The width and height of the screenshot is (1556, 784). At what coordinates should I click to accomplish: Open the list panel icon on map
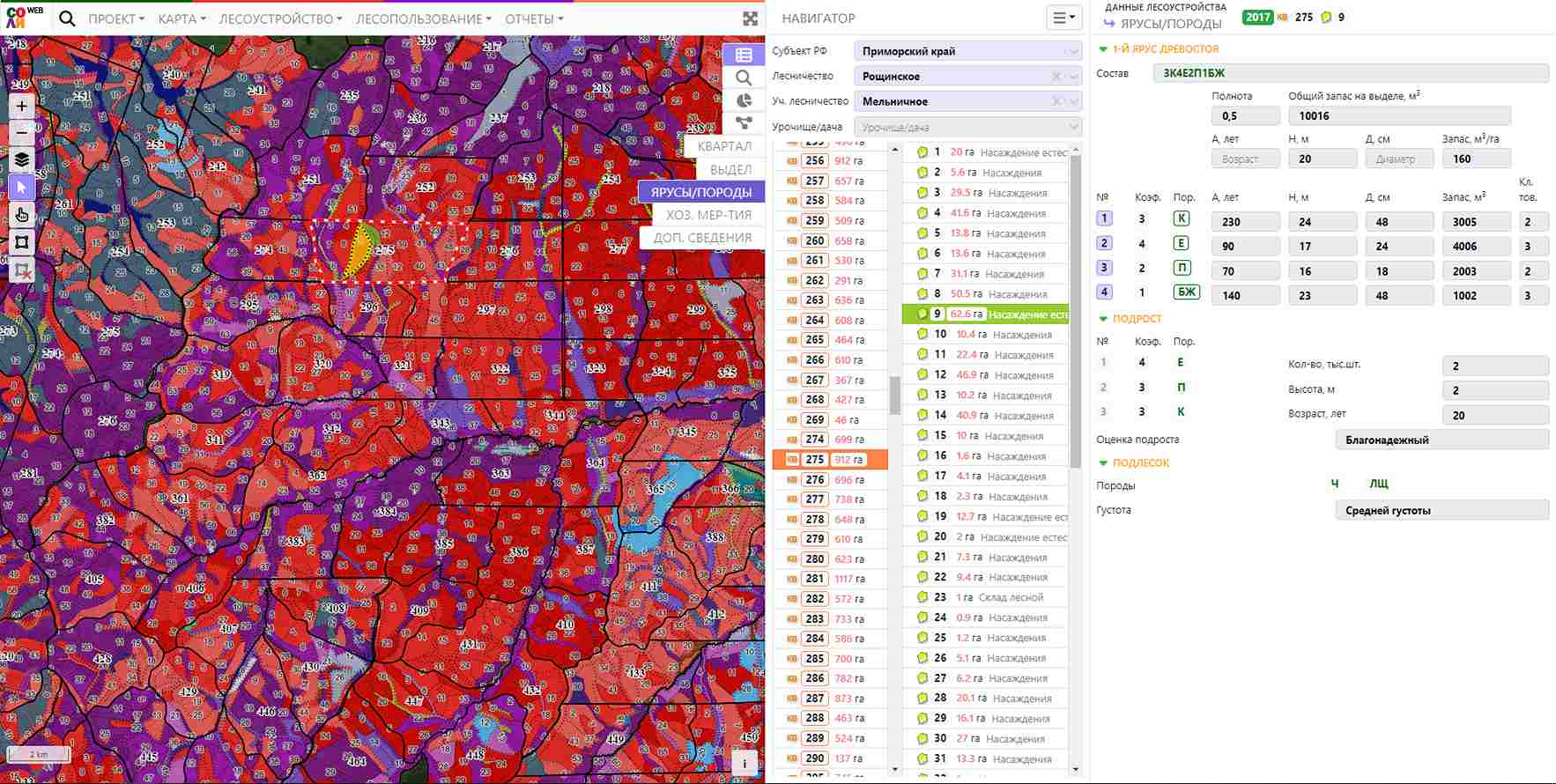pos(744,55)
